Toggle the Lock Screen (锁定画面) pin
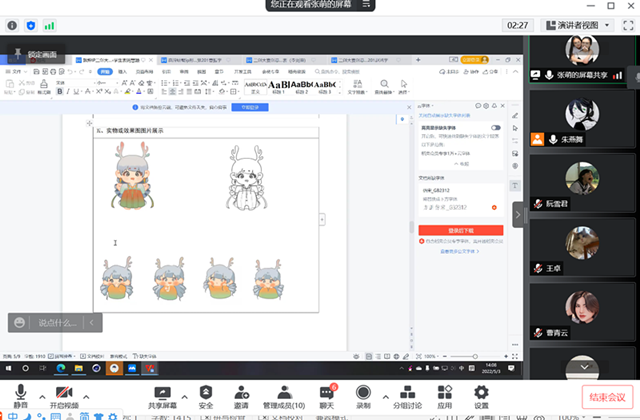Viewport: 640px width, 420px height. tap(18, 50)
